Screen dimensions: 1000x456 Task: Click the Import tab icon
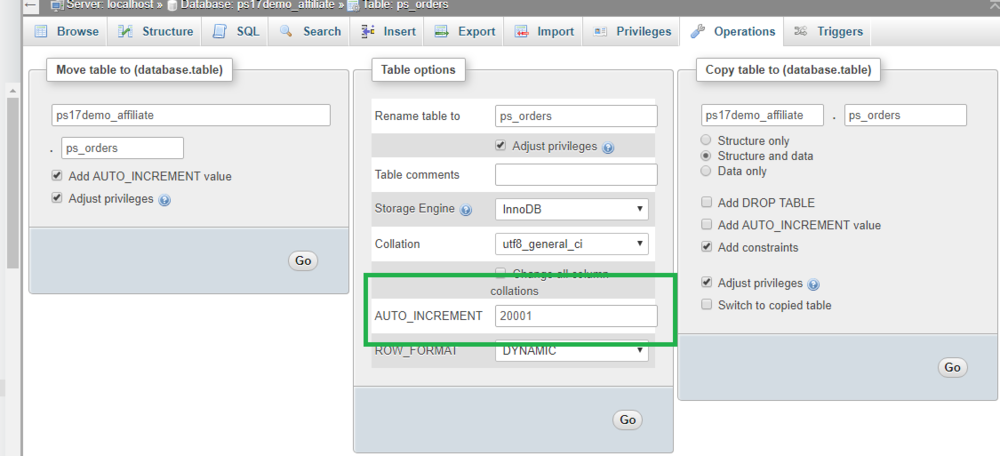tap(522, 31)
